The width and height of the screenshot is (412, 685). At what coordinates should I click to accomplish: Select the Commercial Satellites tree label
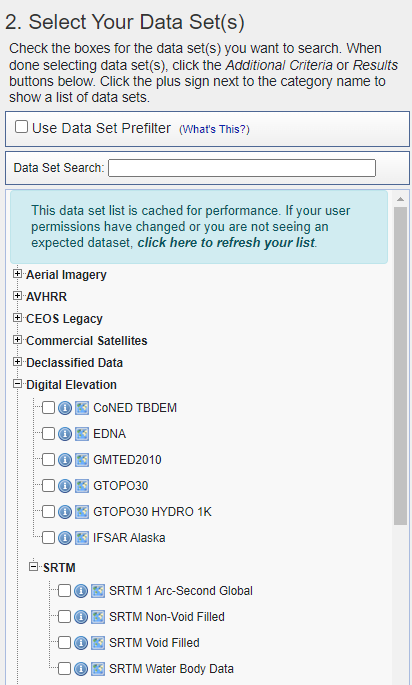click(87, 341)
